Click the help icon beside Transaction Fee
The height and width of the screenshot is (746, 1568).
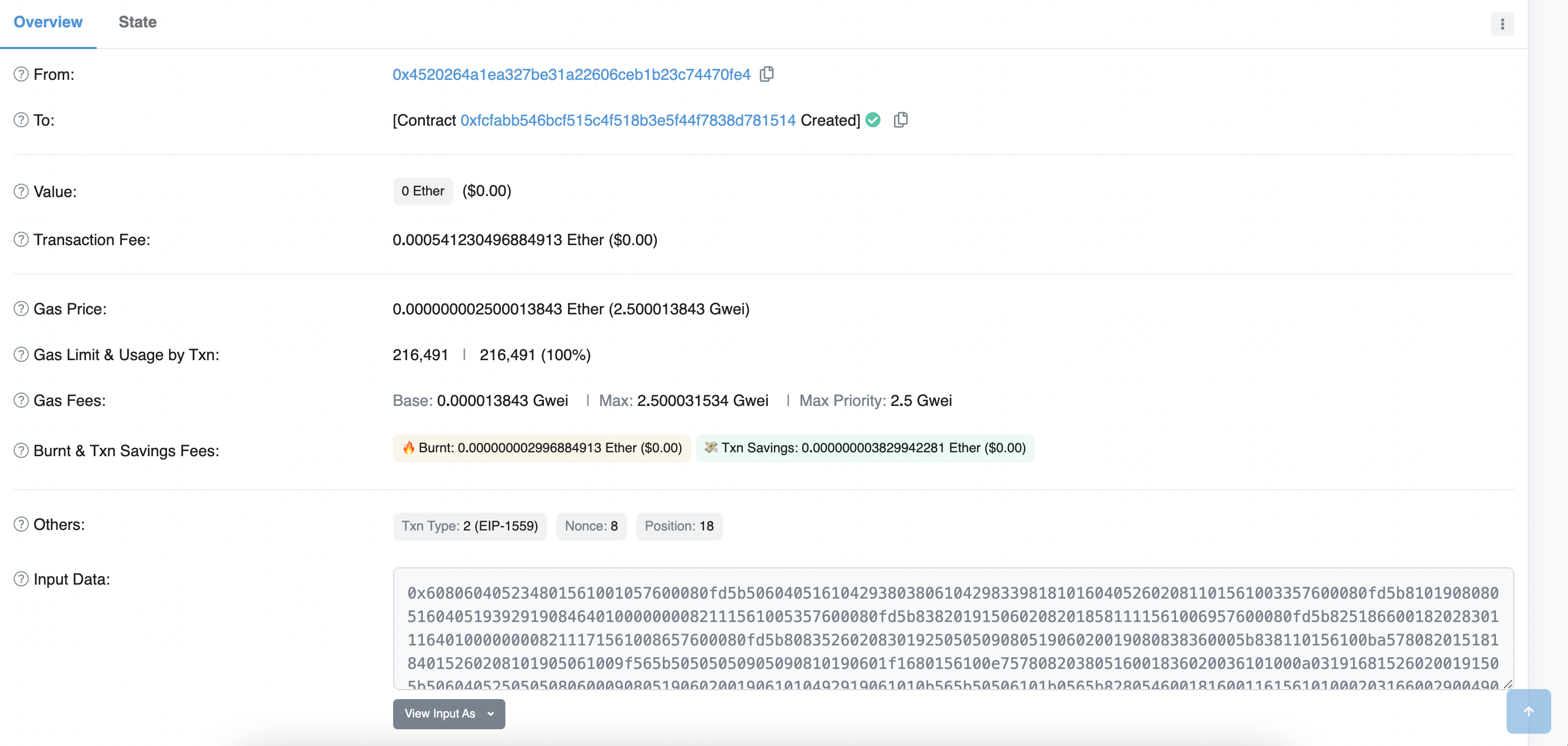(21, 240)
